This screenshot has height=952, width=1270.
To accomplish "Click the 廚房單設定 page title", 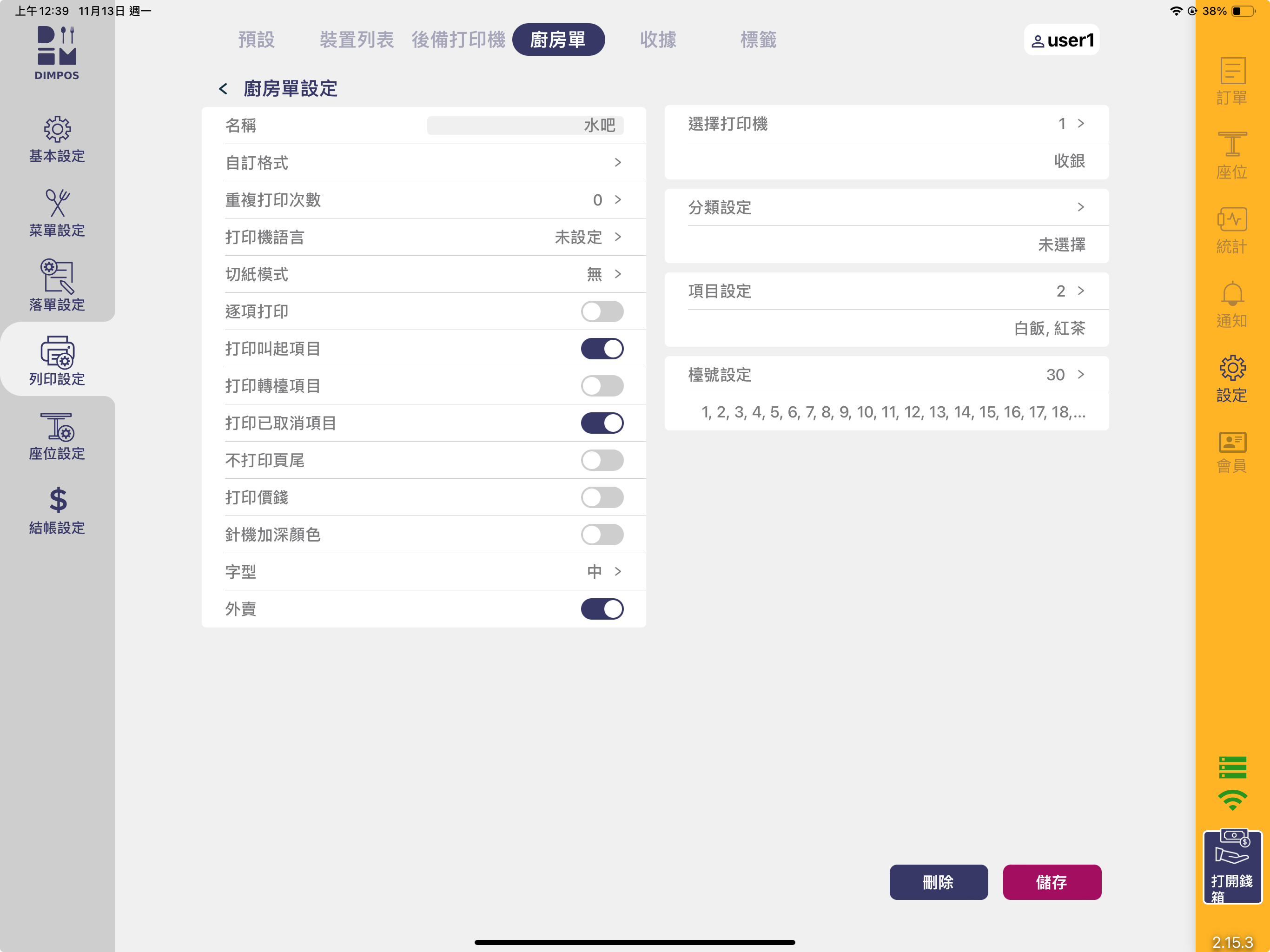I will (291, 89).
